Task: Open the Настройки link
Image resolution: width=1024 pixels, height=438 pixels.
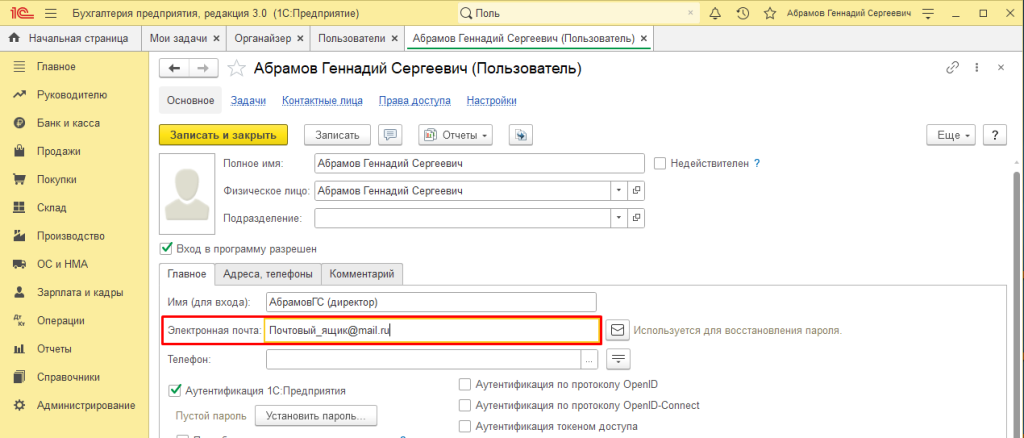Action: click(492, 101)
